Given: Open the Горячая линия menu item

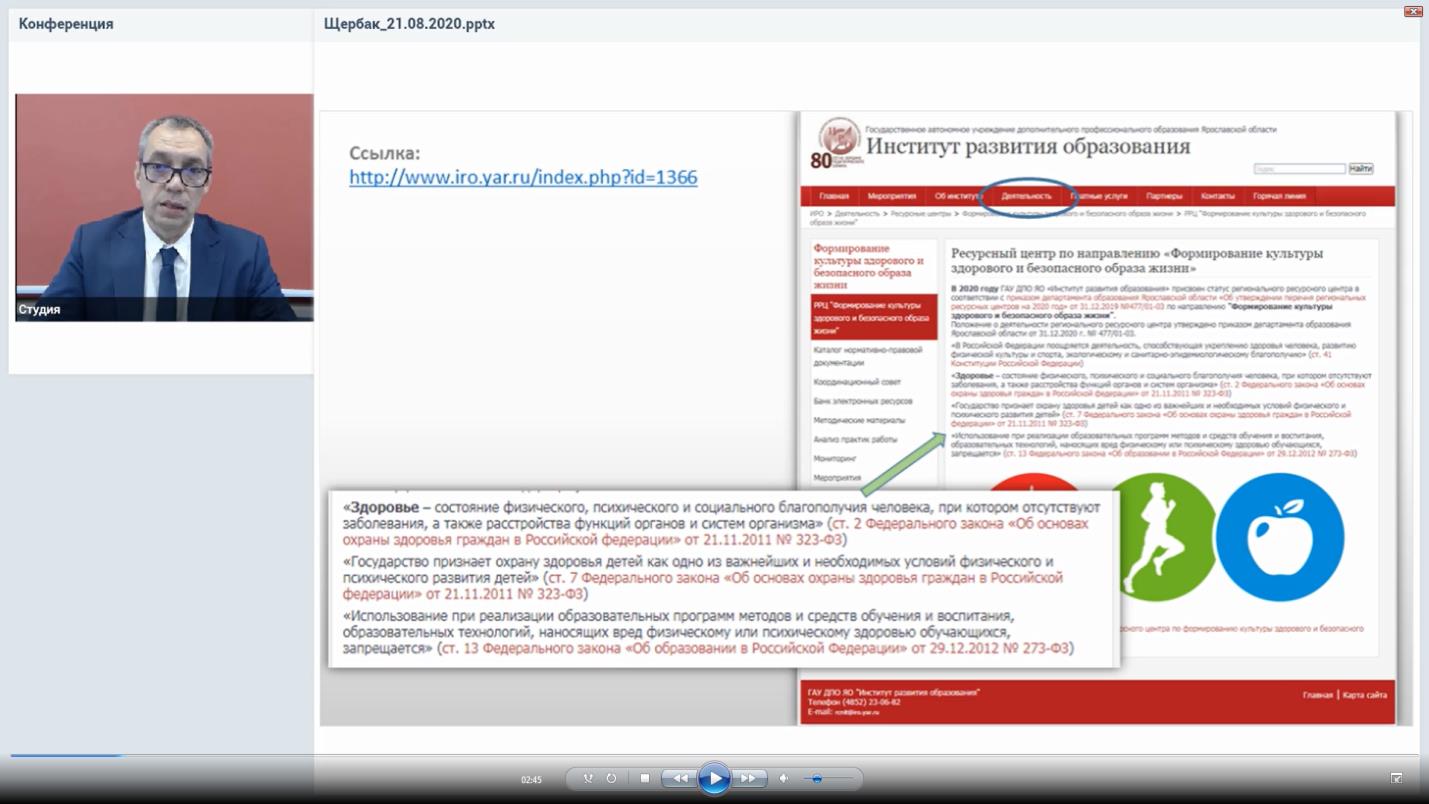Looking at the screenshot, I should coord(1280,196).
